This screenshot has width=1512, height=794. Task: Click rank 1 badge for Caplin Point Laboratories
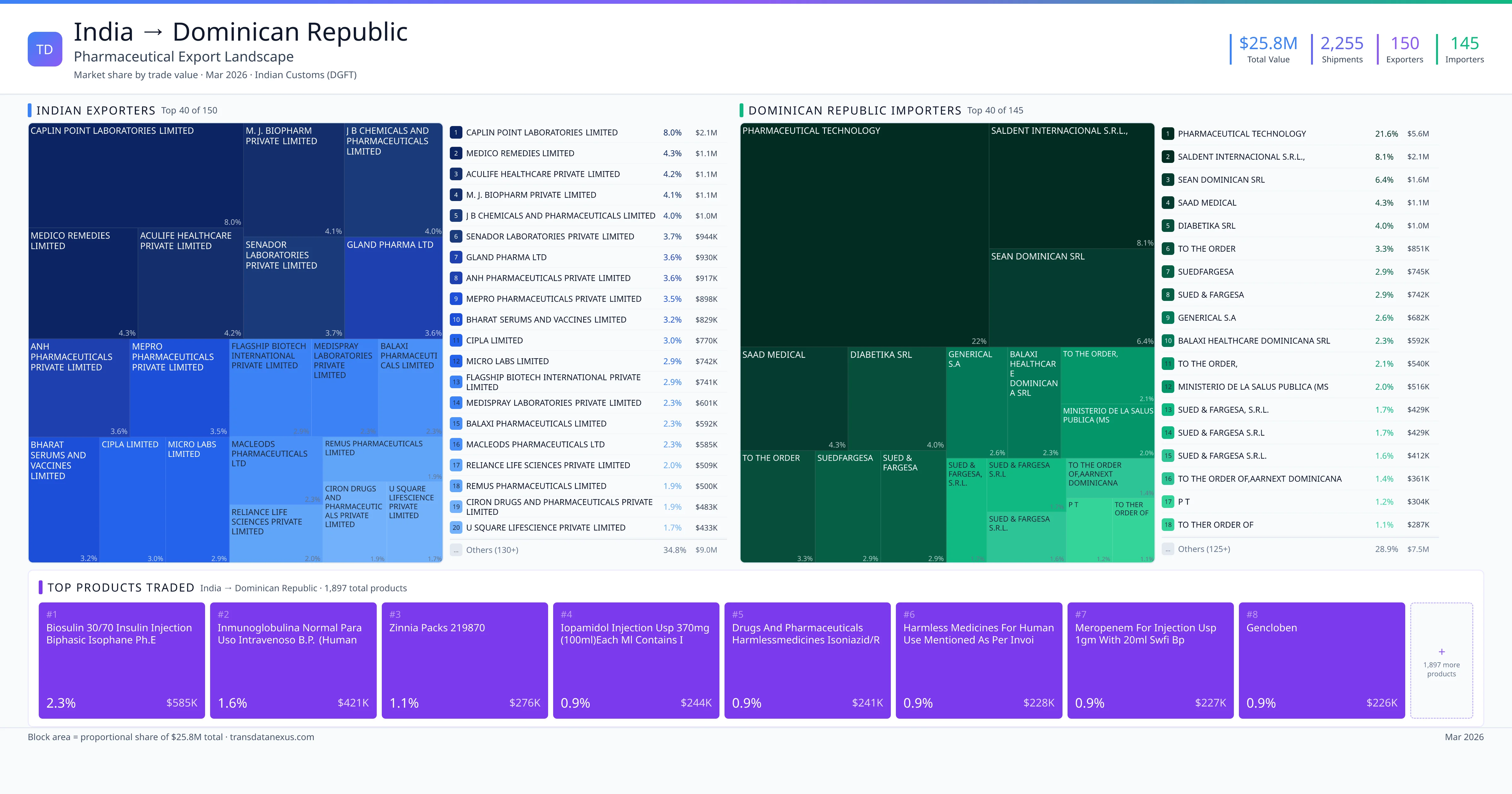pos(455,133)
